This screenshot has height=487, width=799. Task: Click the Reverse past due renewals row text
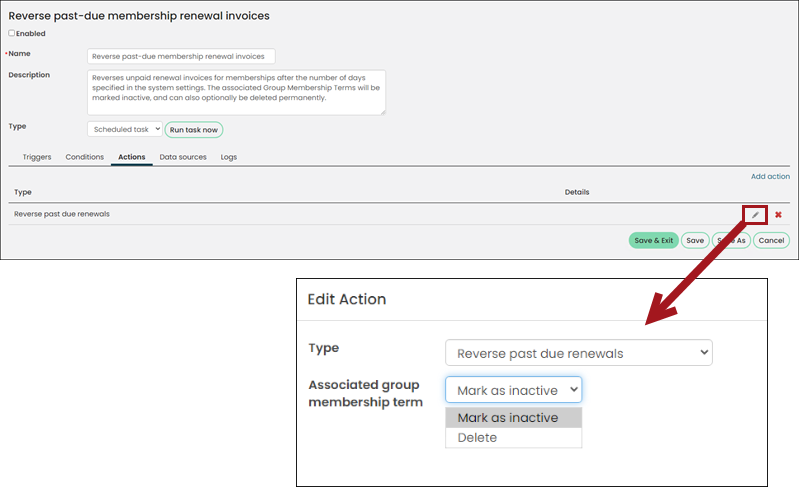tap(62, 214)
